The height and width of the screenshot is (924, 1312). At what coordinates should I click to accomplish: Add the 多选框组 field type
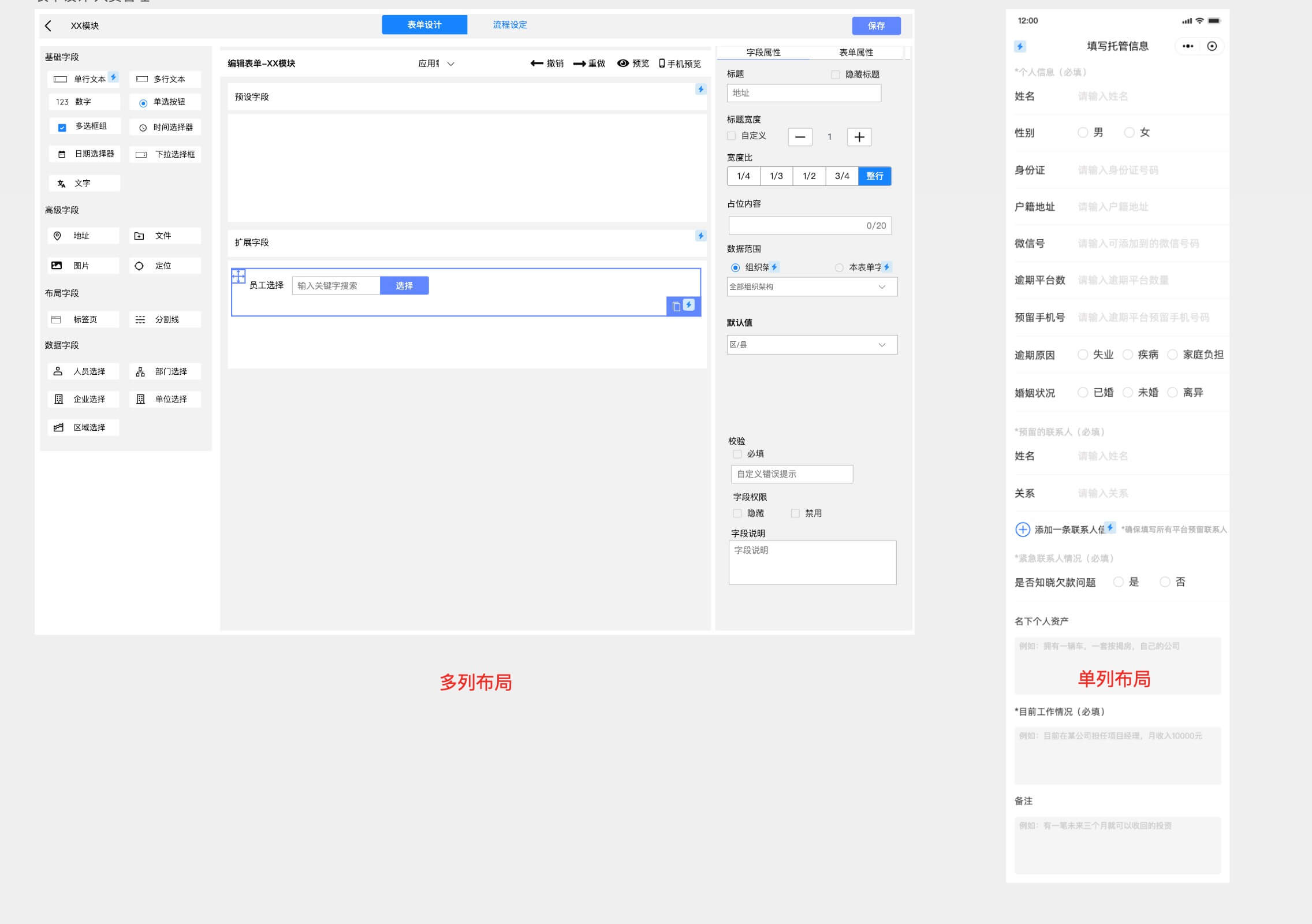[84, 126]
